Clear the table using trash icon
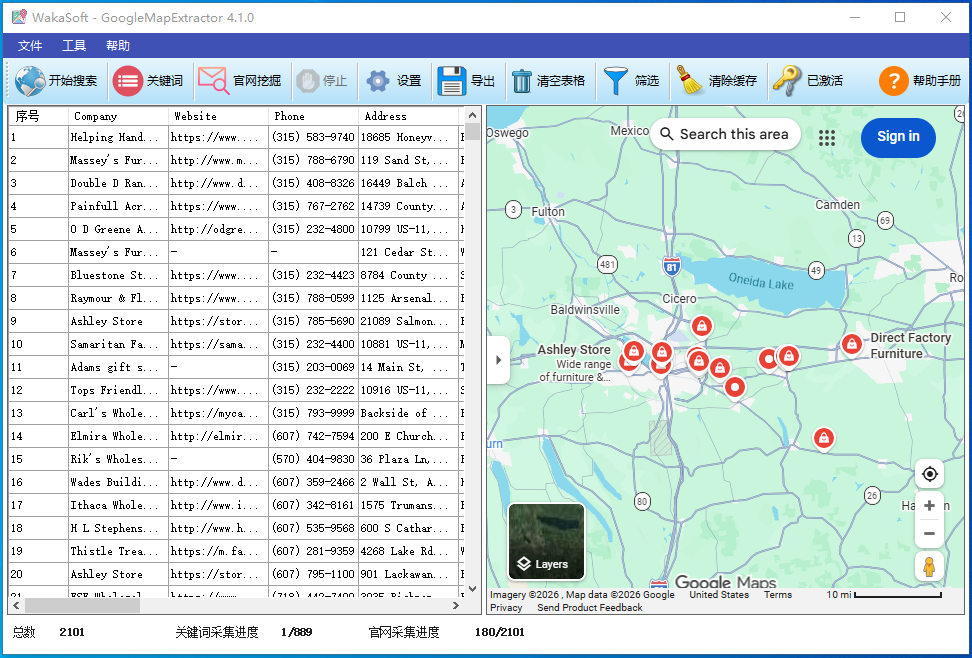Screen dimensions: 972x658 [x=522, y=81]
